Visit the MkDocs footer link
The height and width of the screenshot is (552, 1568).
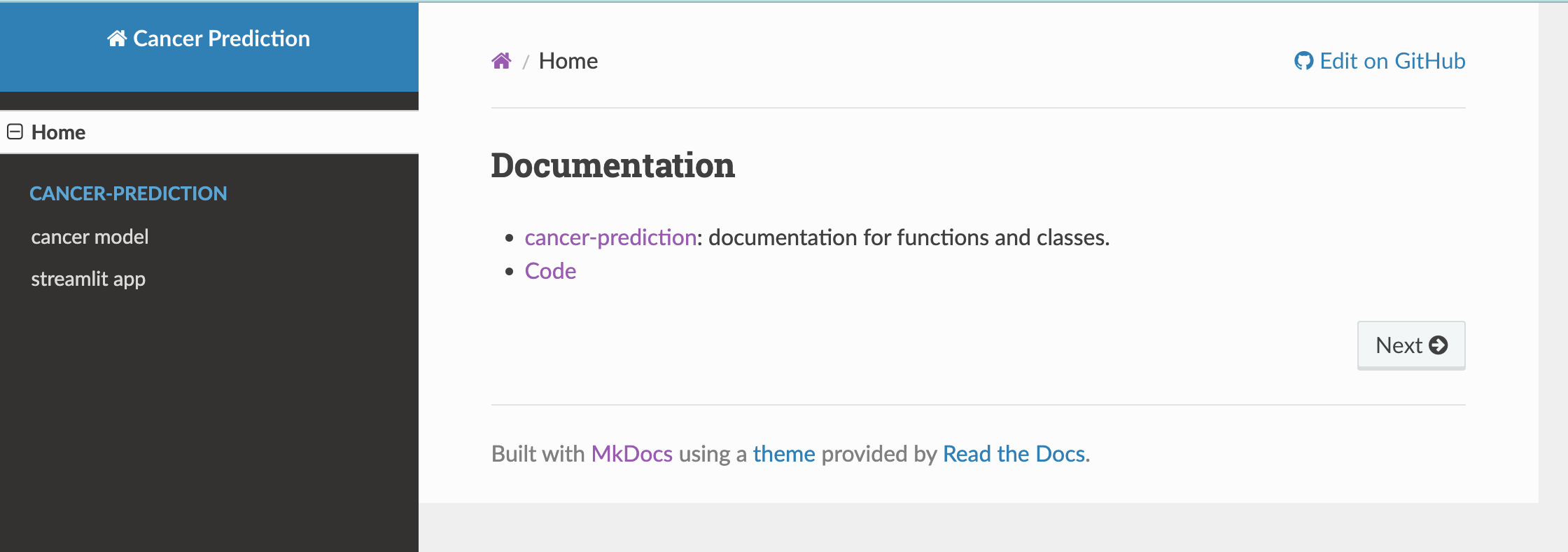(631, 454)
